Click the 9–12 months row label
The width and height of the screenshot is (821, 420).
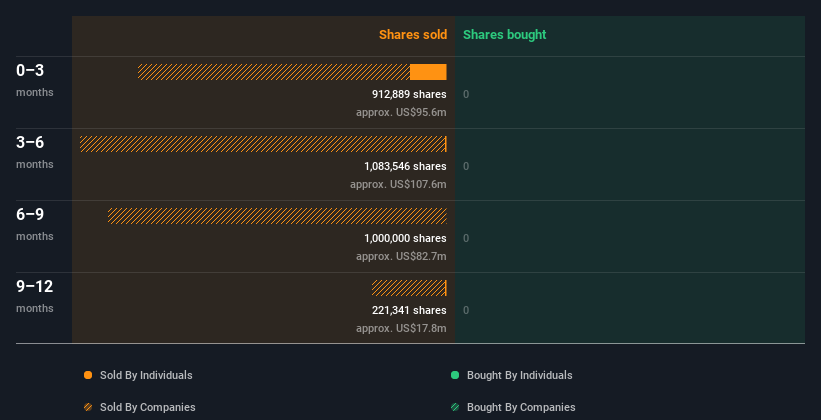(35, 296)
